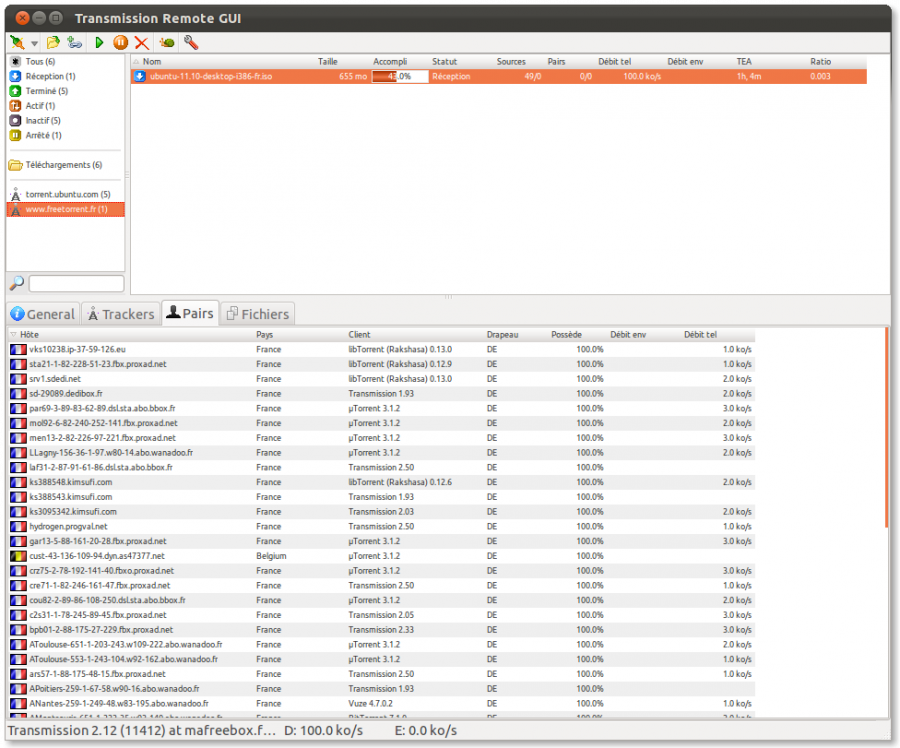This screenshot has height=748, width=900.
Task: Click the France flag beside hydrogen.progval.net
Action: click(18, 526)
